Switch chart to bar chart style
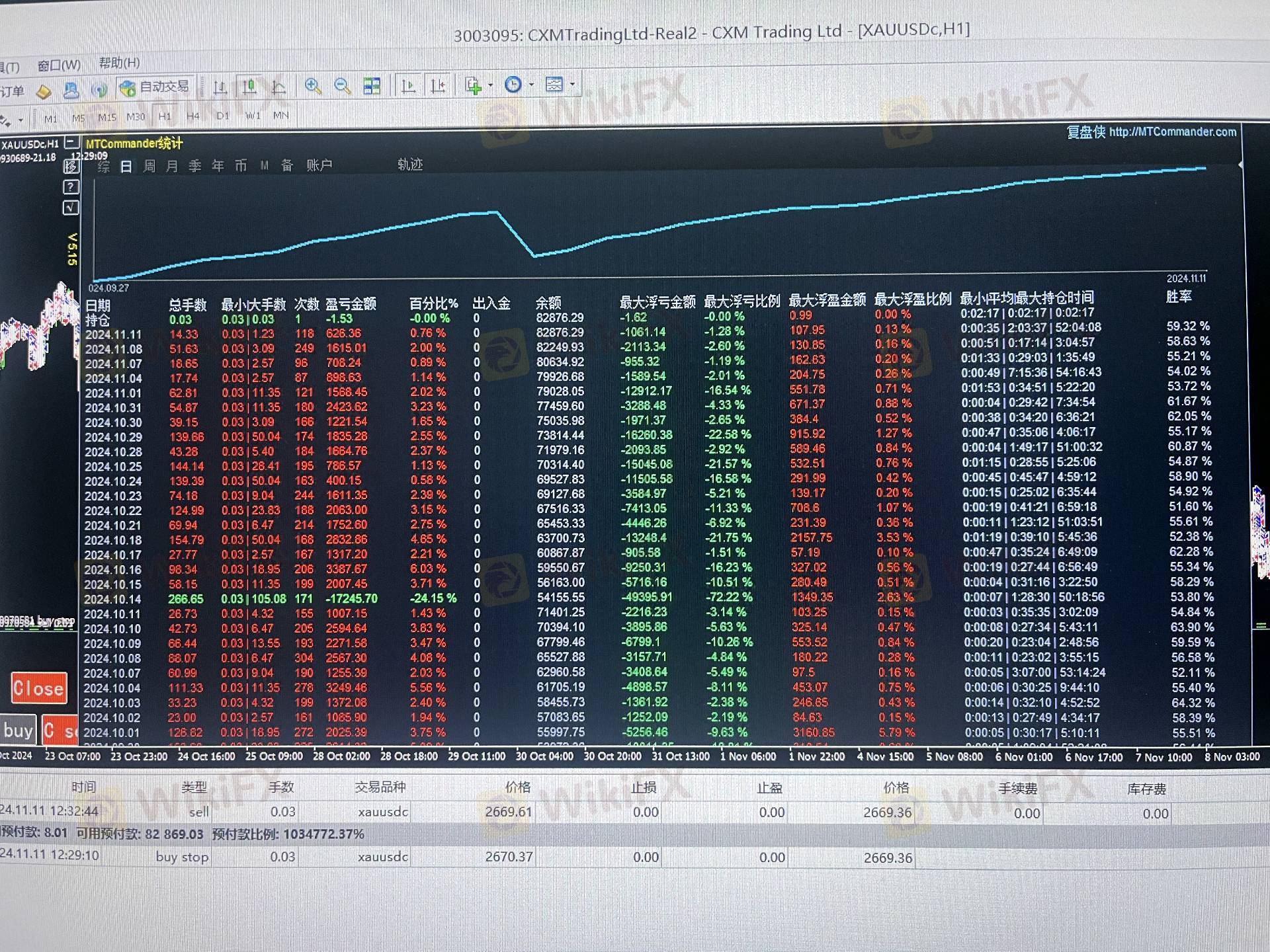 pos(220,87)
